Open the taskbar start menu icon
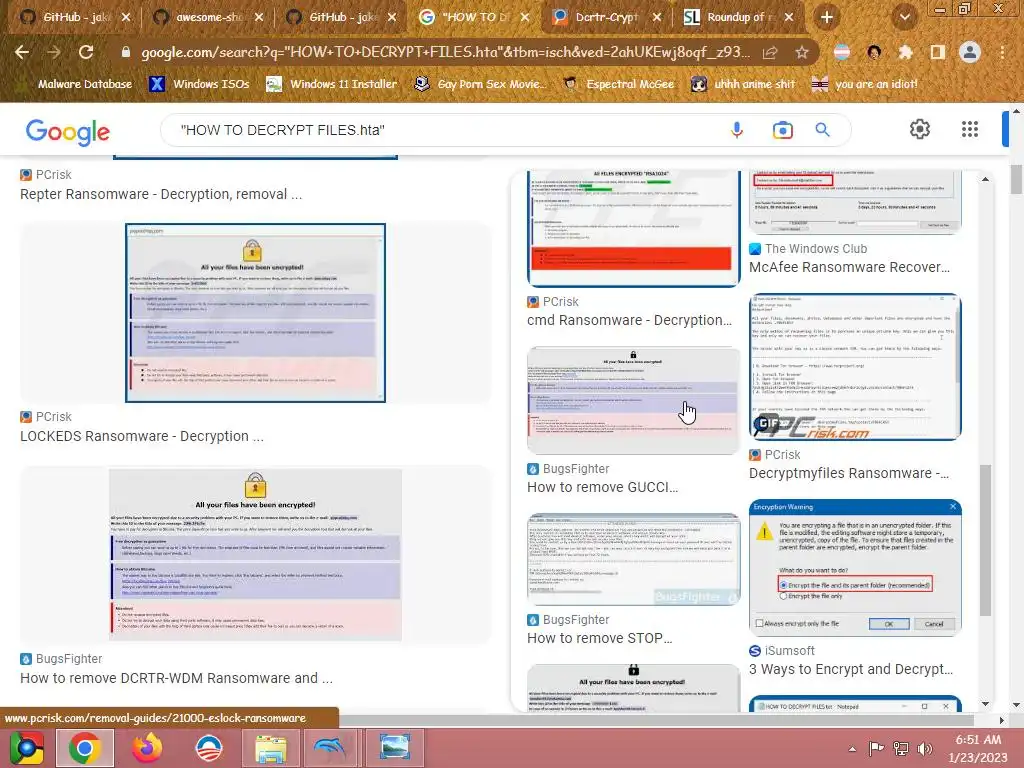The width and height of the screenshot is (1024, 768). coord(27,748)
